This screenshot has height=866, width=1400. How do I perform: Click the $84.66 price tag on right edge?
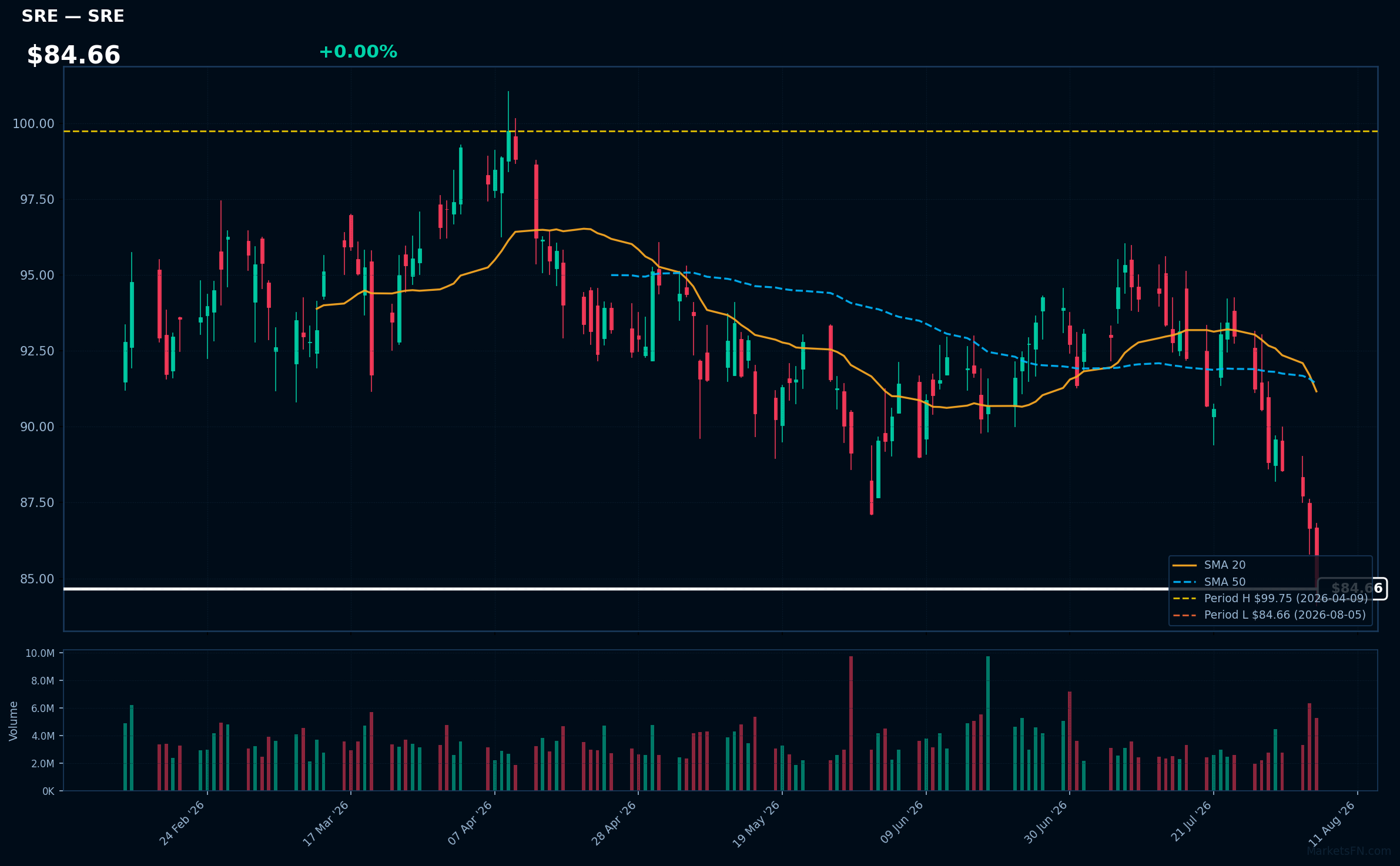[1352, 589]
